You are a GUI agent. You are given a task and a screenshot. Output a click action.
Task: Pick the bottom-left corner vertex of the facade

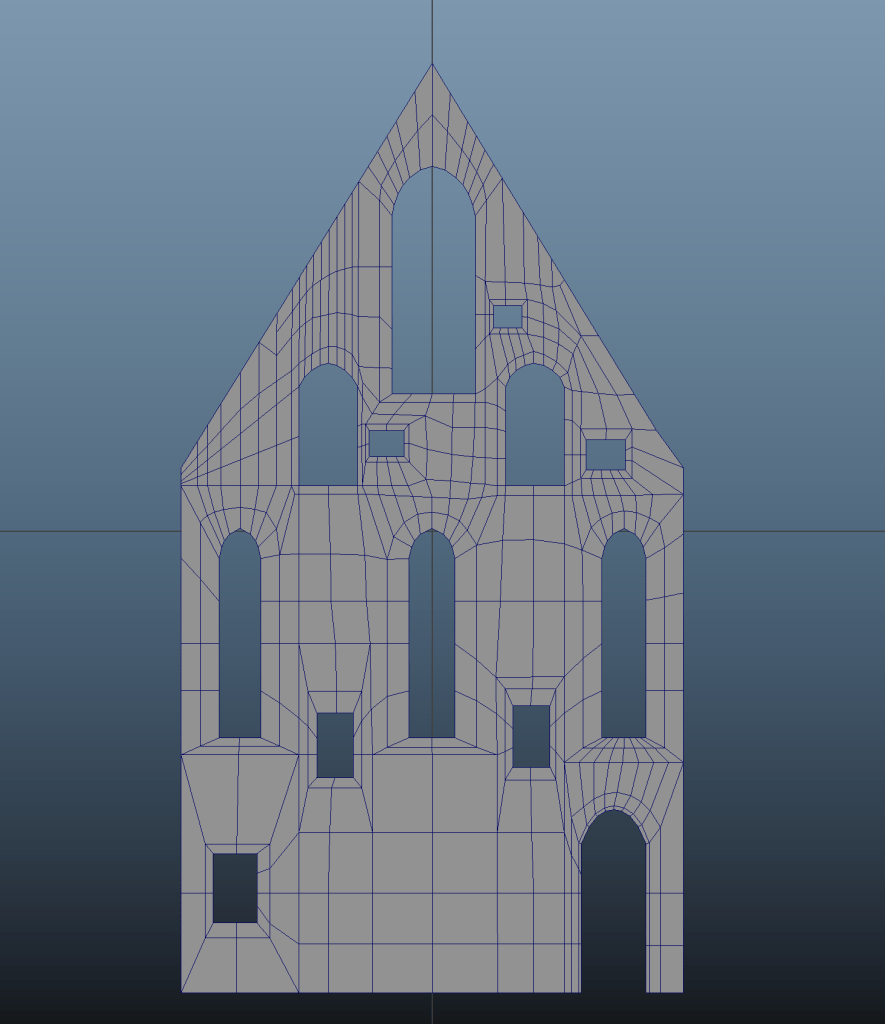pyautogui.click(x=181, y=992)
